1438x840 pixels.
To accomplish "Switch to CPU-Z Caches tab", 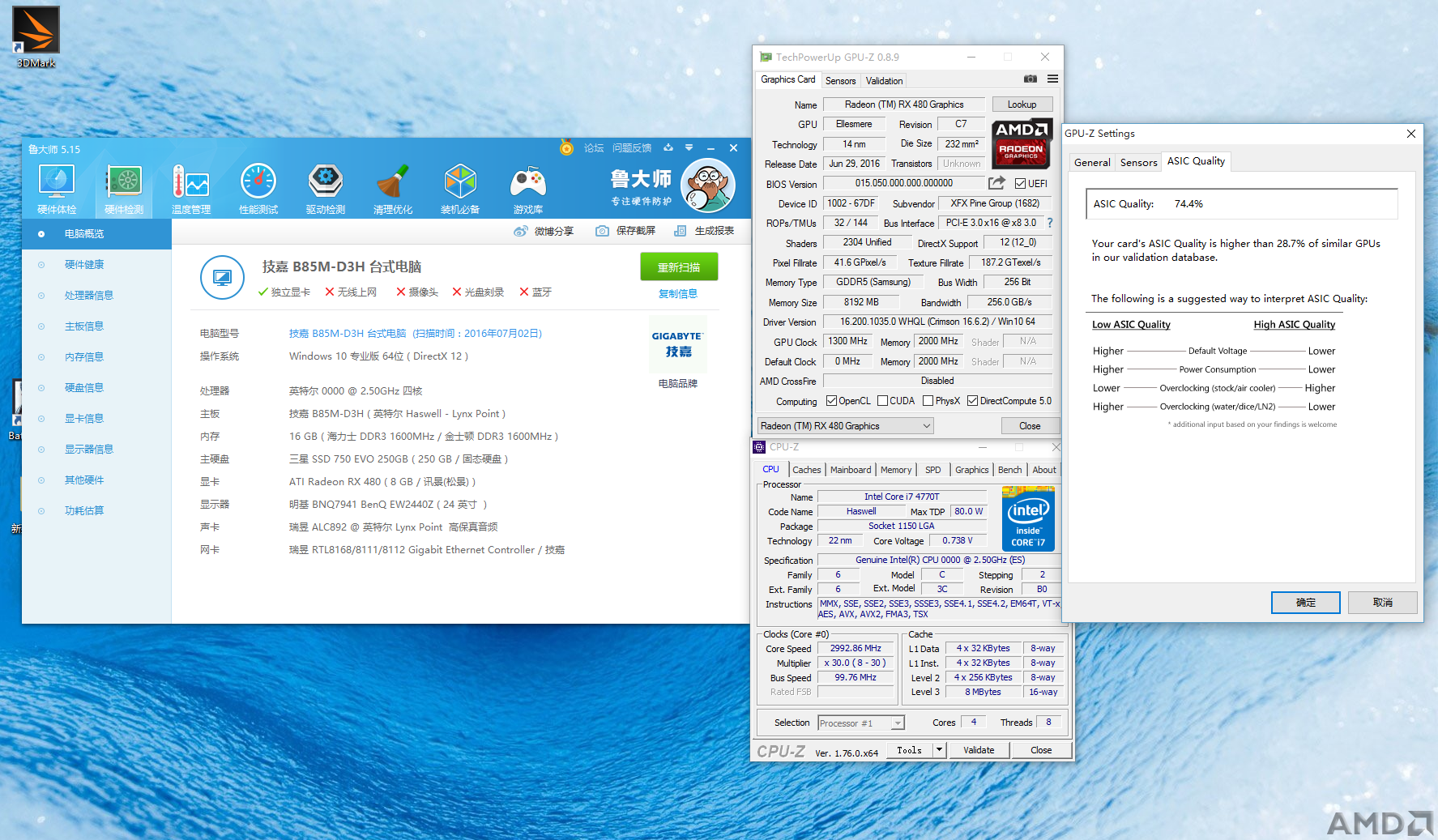I will click(806, 470).
